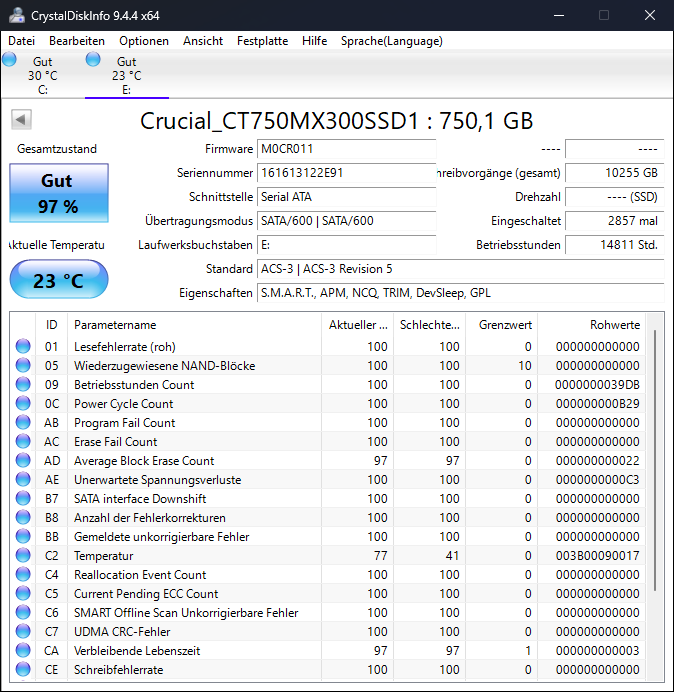The width and height of the screenshot is (674, 692).
Task: Open the Optionen menu
Action: point(144,41)
